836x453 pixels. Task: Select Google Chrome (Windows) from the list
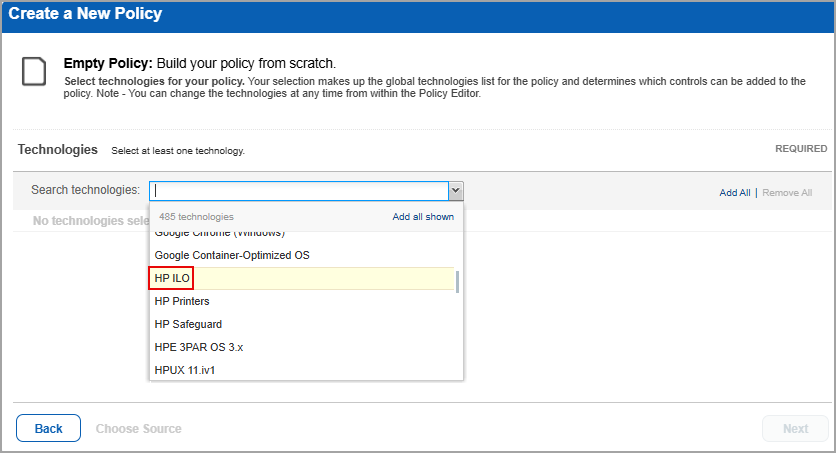220,234
